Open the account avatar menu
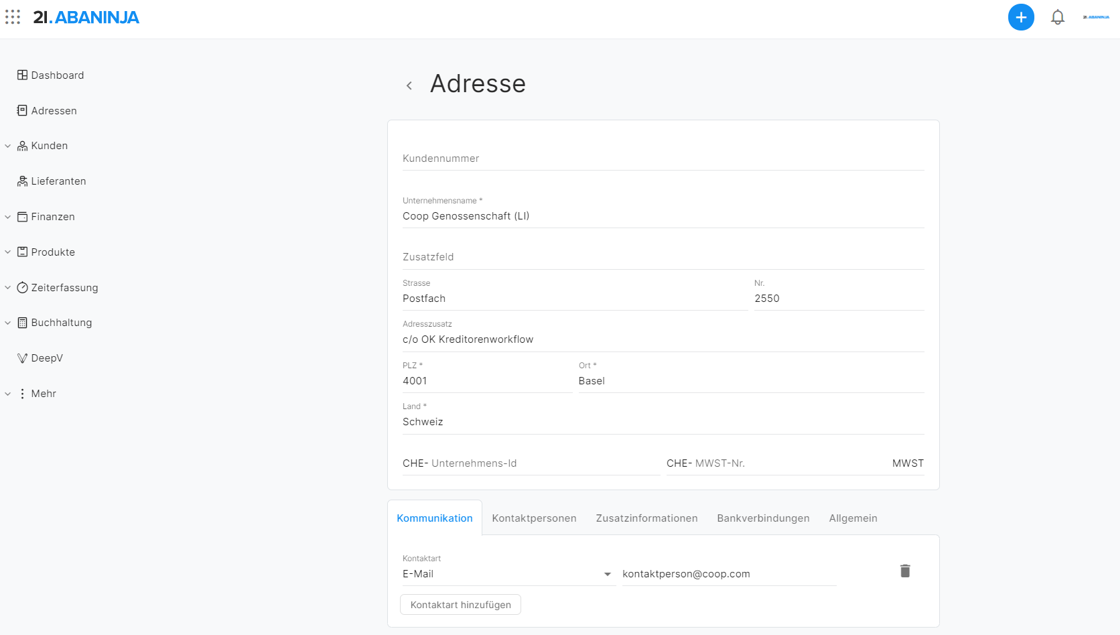This screenshot has width=1120, height=635. (x=1096, y=17)
